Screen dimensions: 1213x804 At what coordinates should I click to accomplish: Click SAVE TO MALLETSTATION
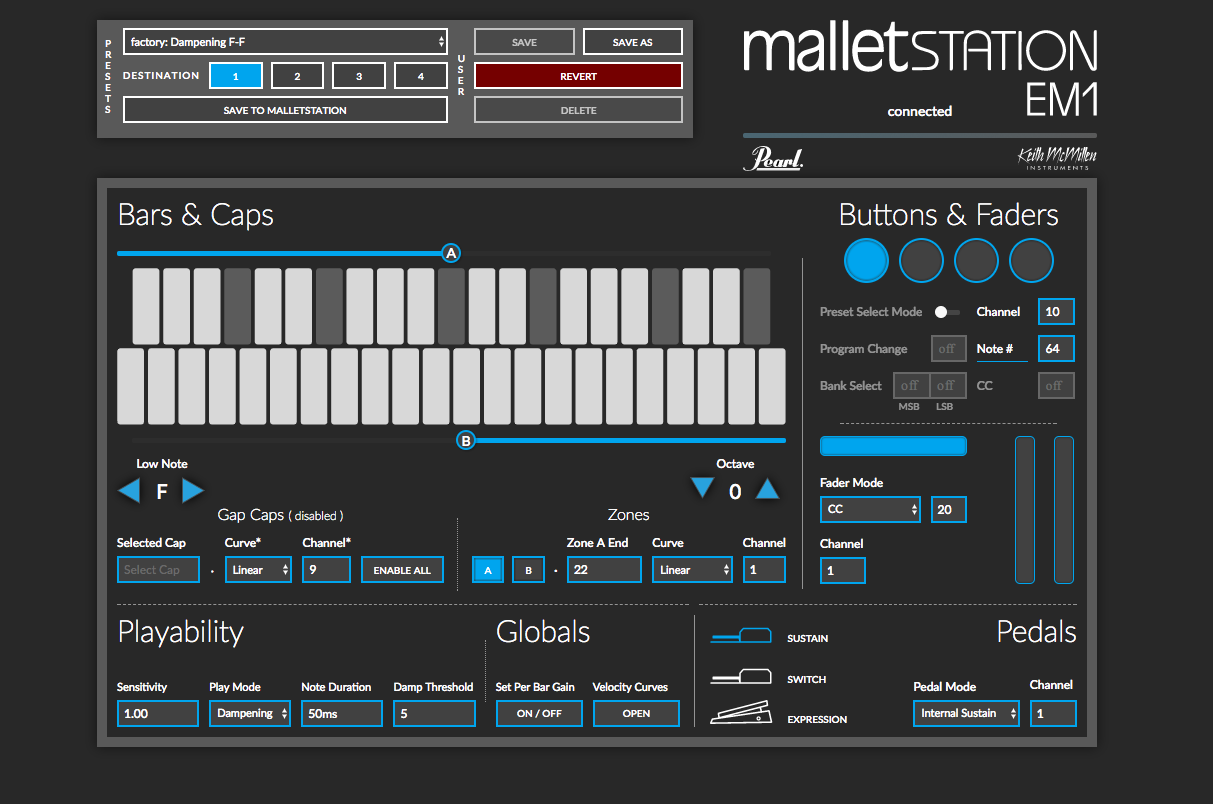point(285,110)
